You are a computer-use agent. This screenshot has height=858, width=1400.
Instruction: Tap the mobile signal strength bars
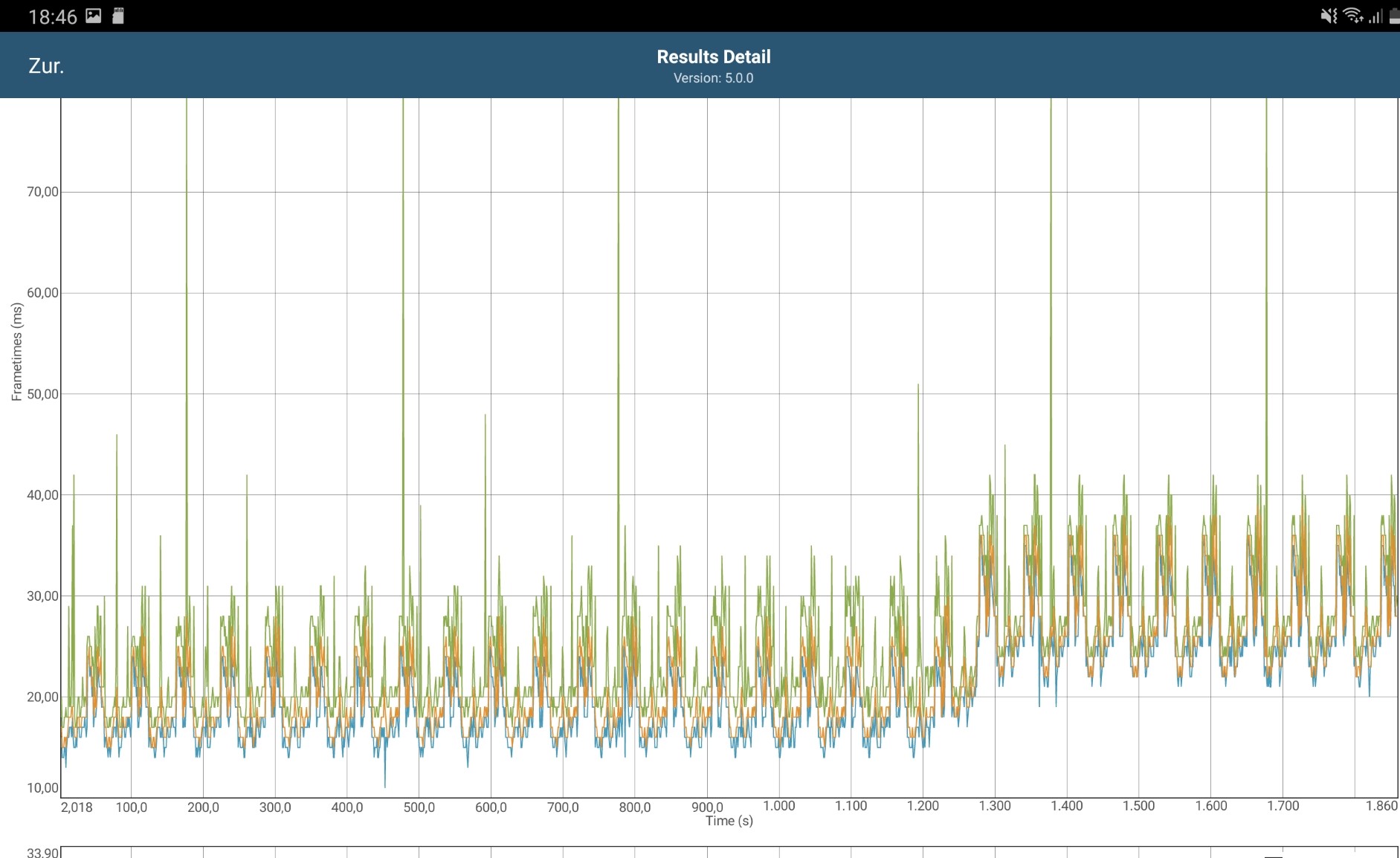click(1375, 16)
